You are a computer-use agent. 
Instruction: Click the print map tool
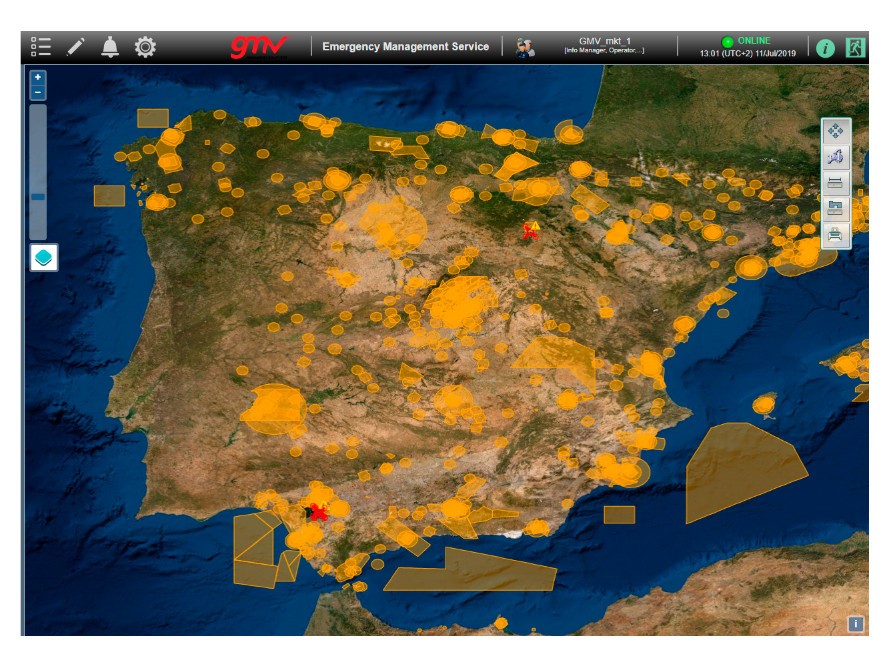835,234
